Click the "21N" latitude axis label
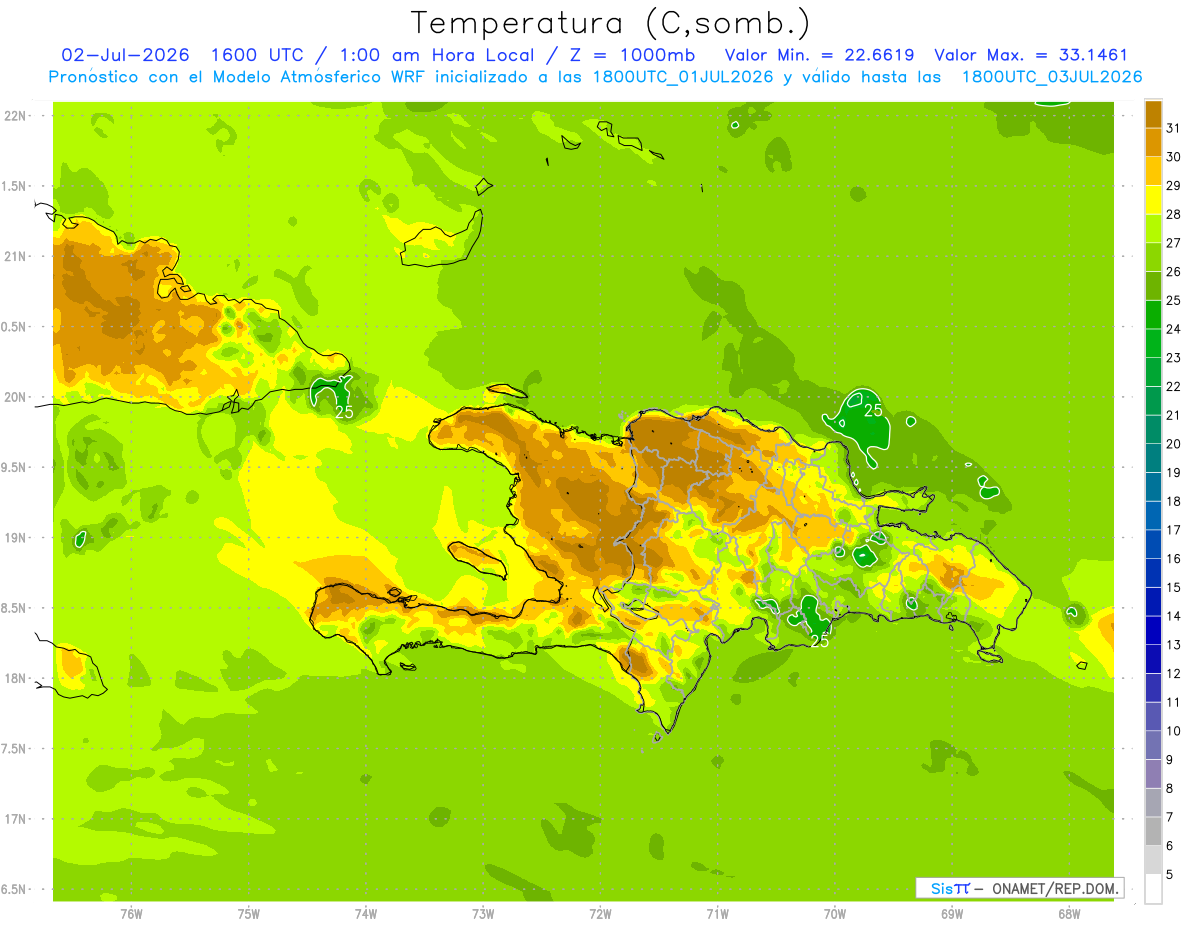1200x927 pixels. [x=16, y=257]
